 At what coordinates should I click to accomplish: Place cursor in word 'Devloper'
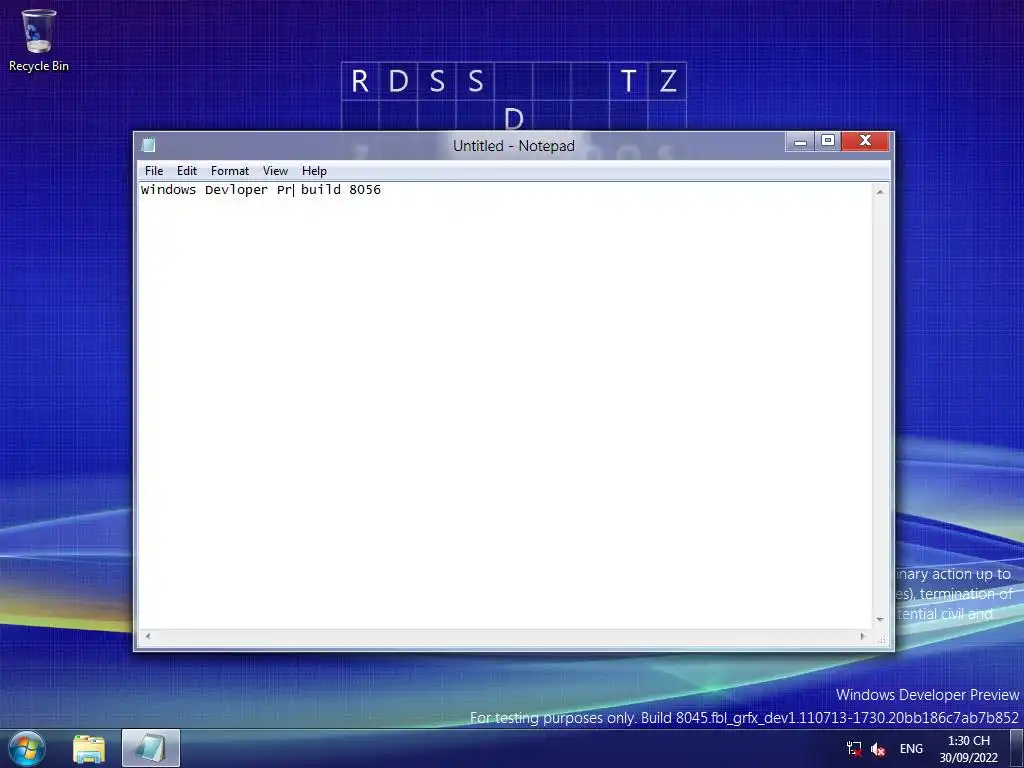point(236,190)
